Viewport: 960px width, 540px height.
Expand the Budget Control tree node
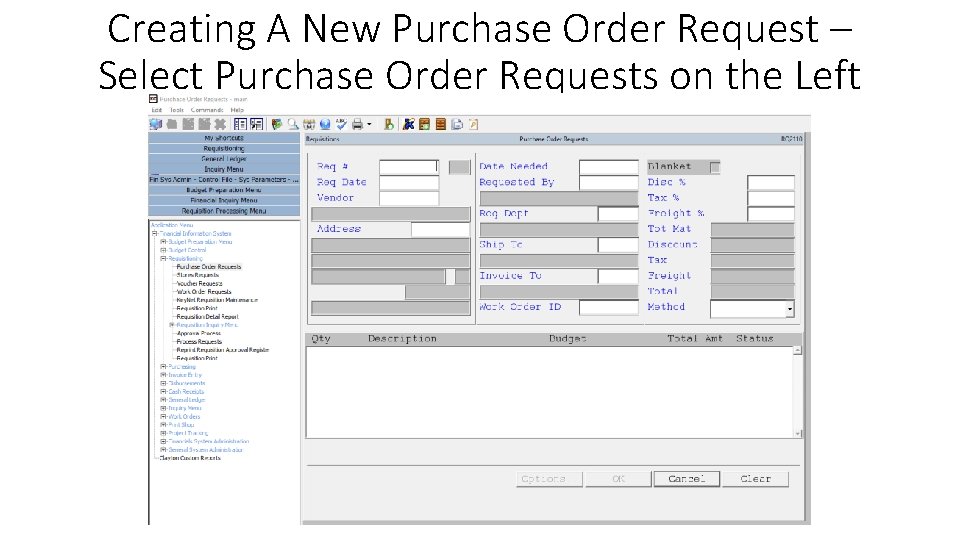tap(163, 250)
